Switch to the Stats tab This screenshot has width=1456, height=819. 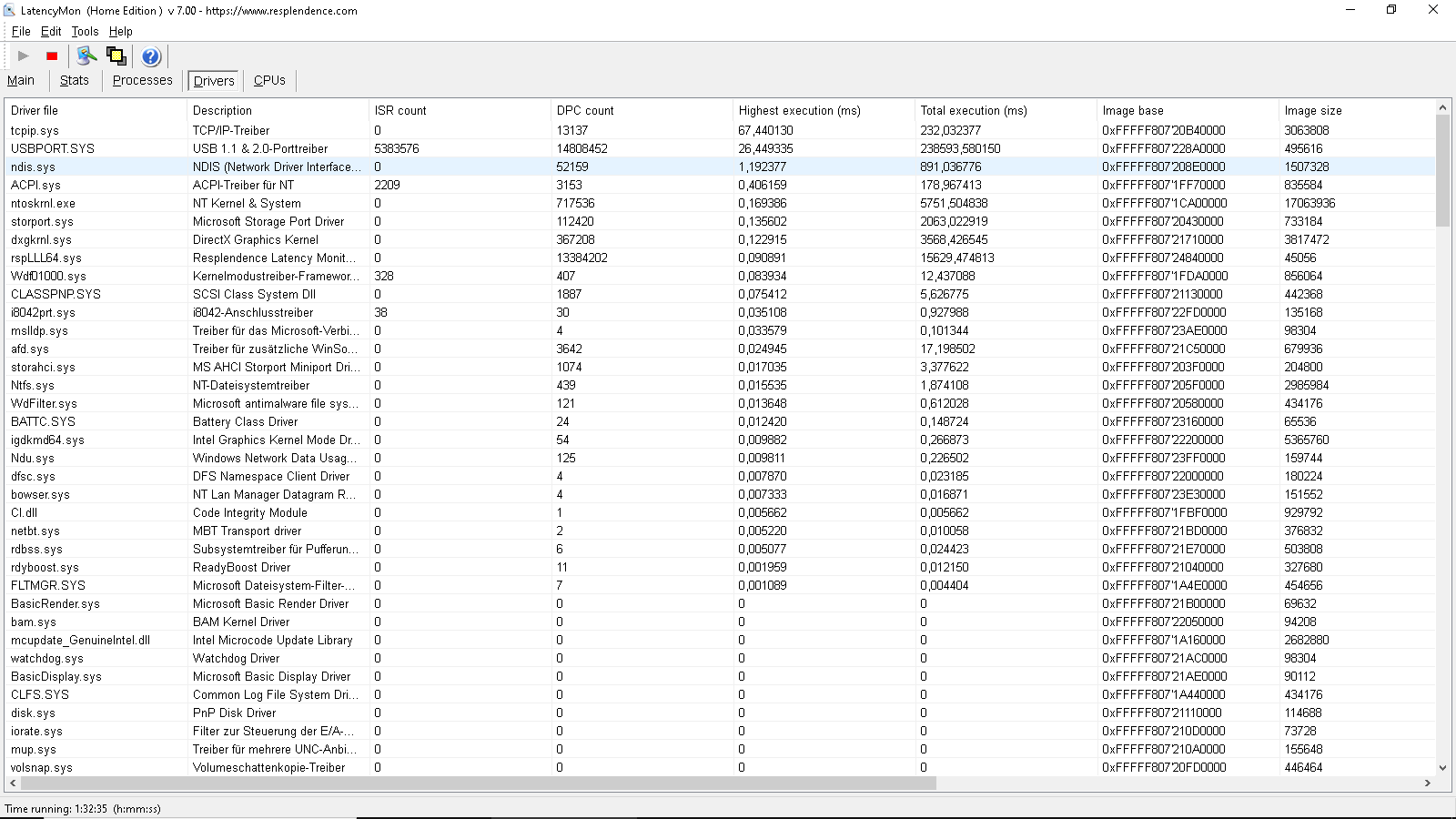point(75,80)
